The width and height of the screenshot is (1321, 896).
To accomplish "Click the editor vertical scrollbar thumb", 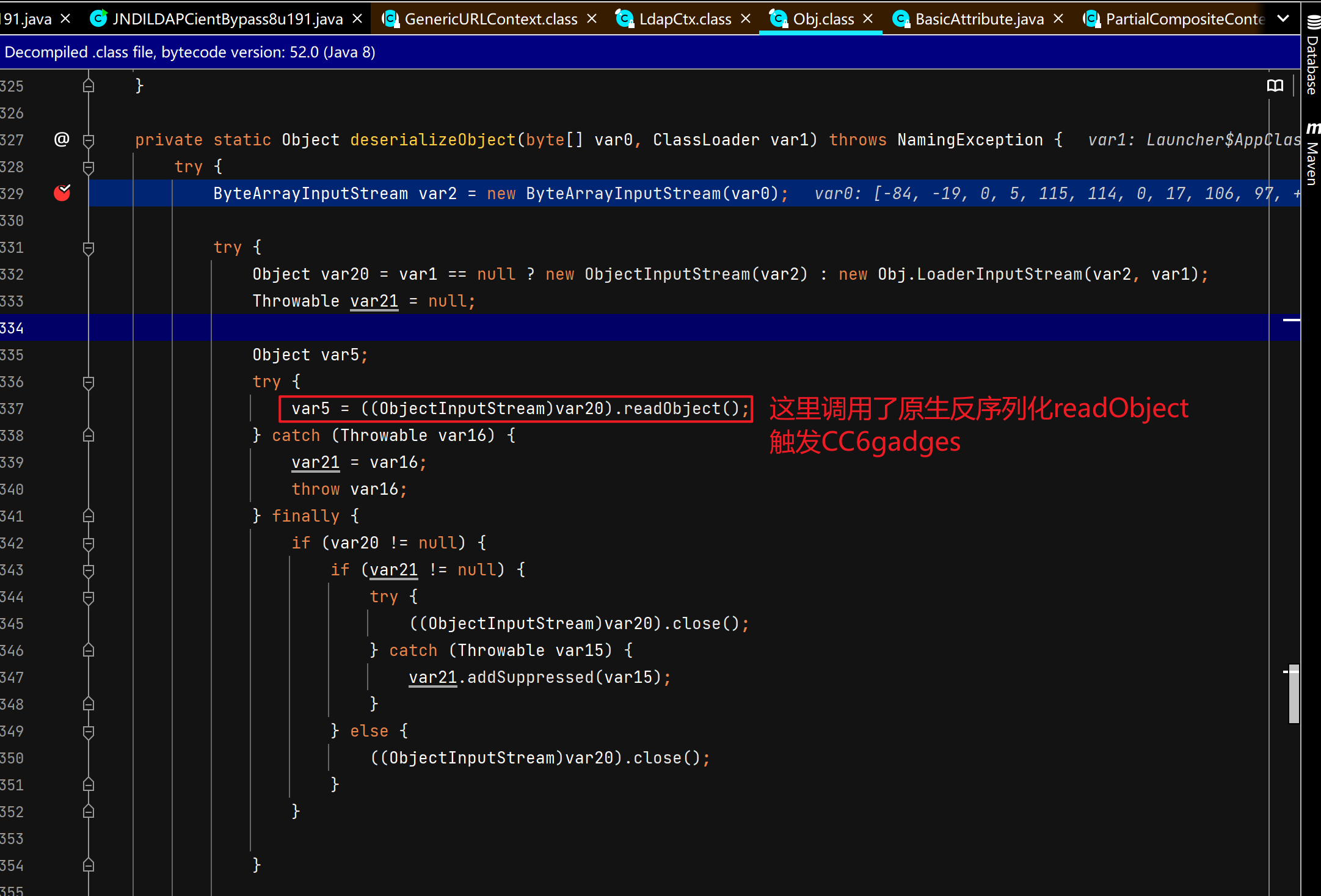I will [1294, 694].
